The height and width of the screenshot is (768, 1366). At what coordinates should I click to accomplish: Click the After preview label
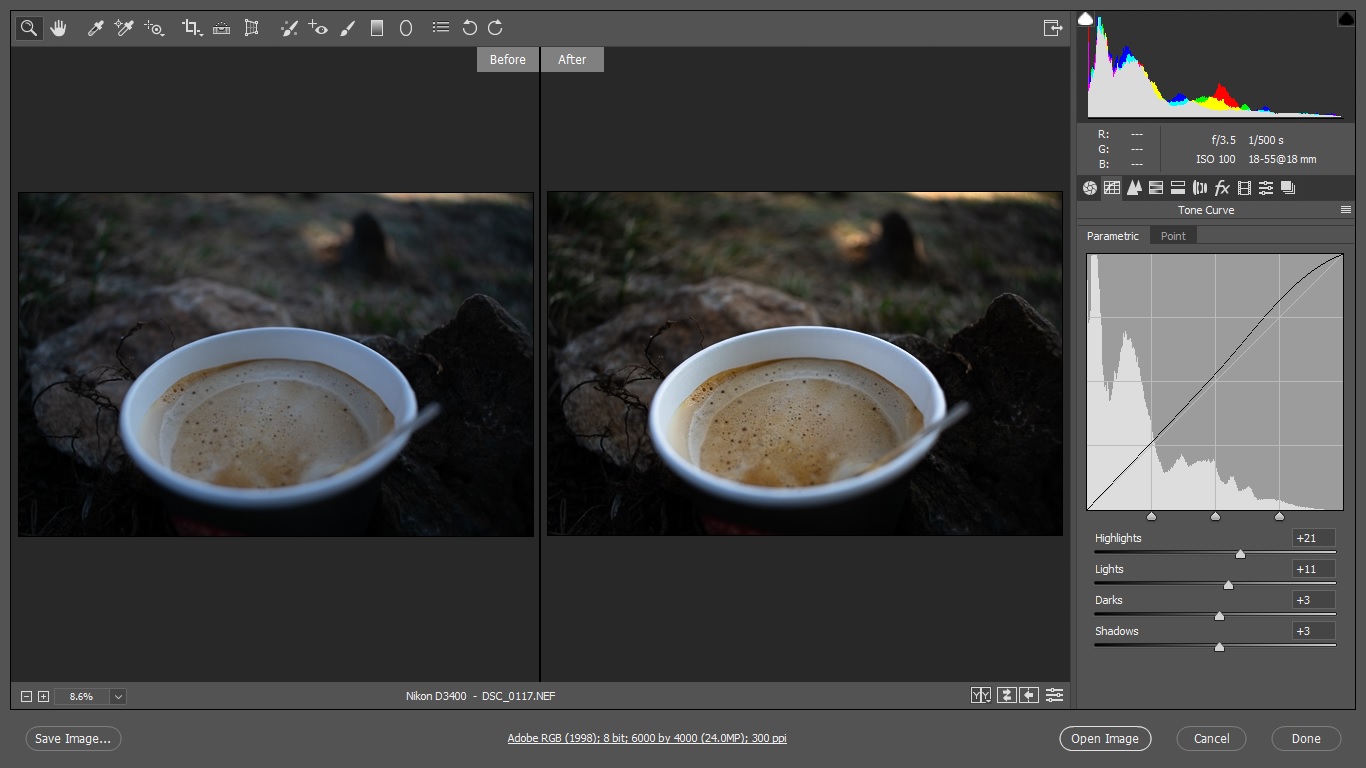[x=572, y=60]
